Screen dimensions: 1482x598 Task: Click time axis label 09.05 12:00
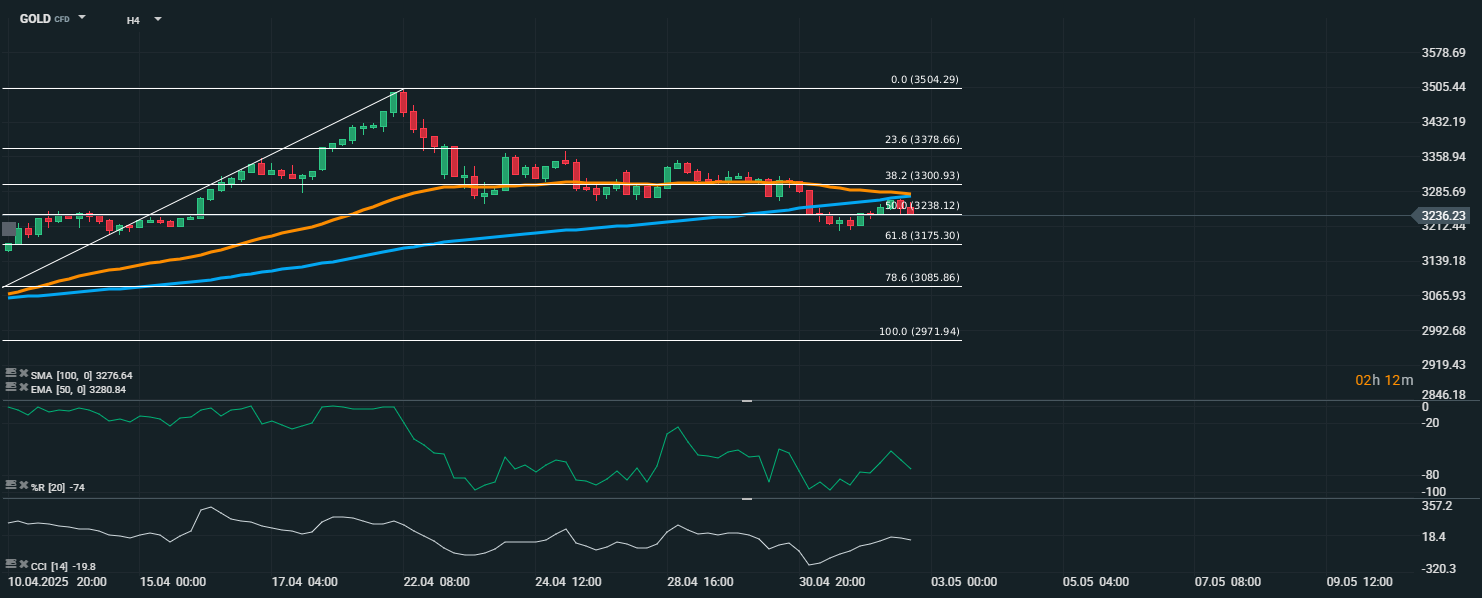1360,581
